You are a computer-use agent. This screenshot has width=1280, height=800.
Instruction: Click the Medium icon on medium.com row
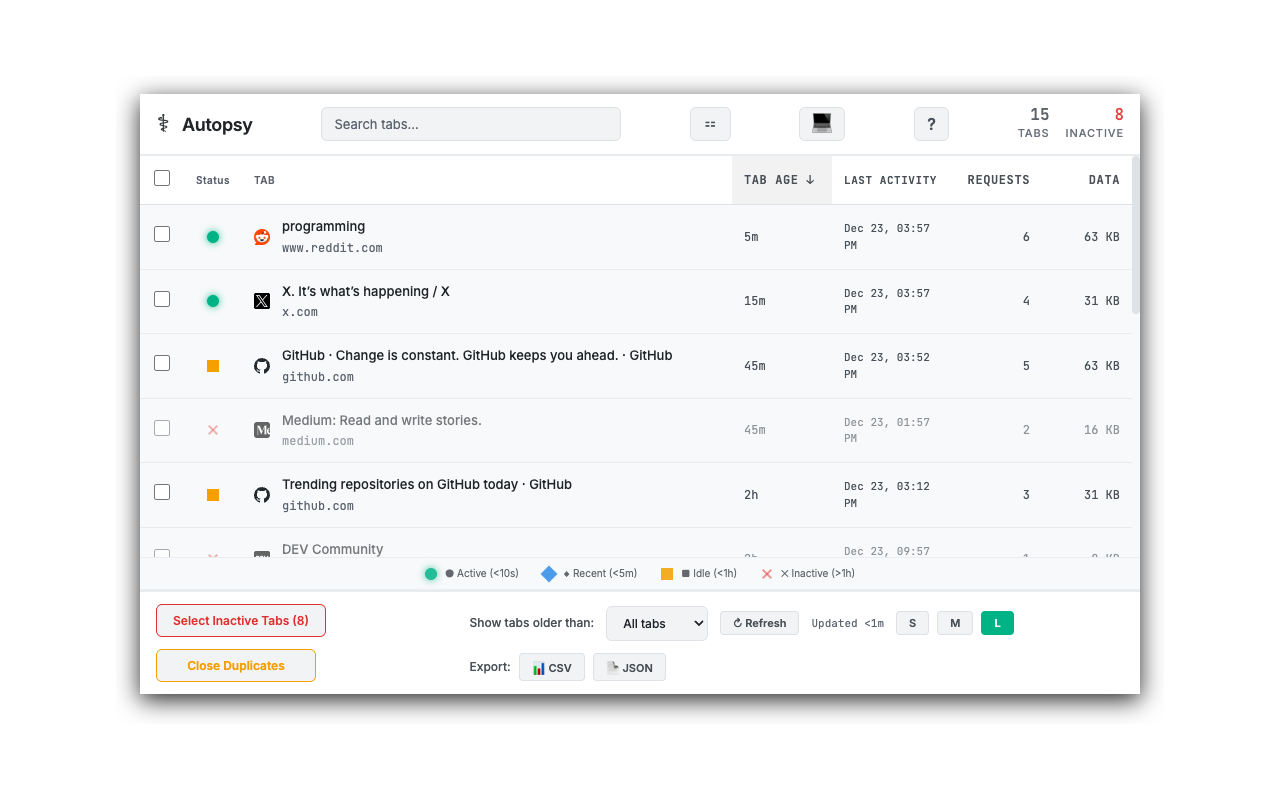261,430
